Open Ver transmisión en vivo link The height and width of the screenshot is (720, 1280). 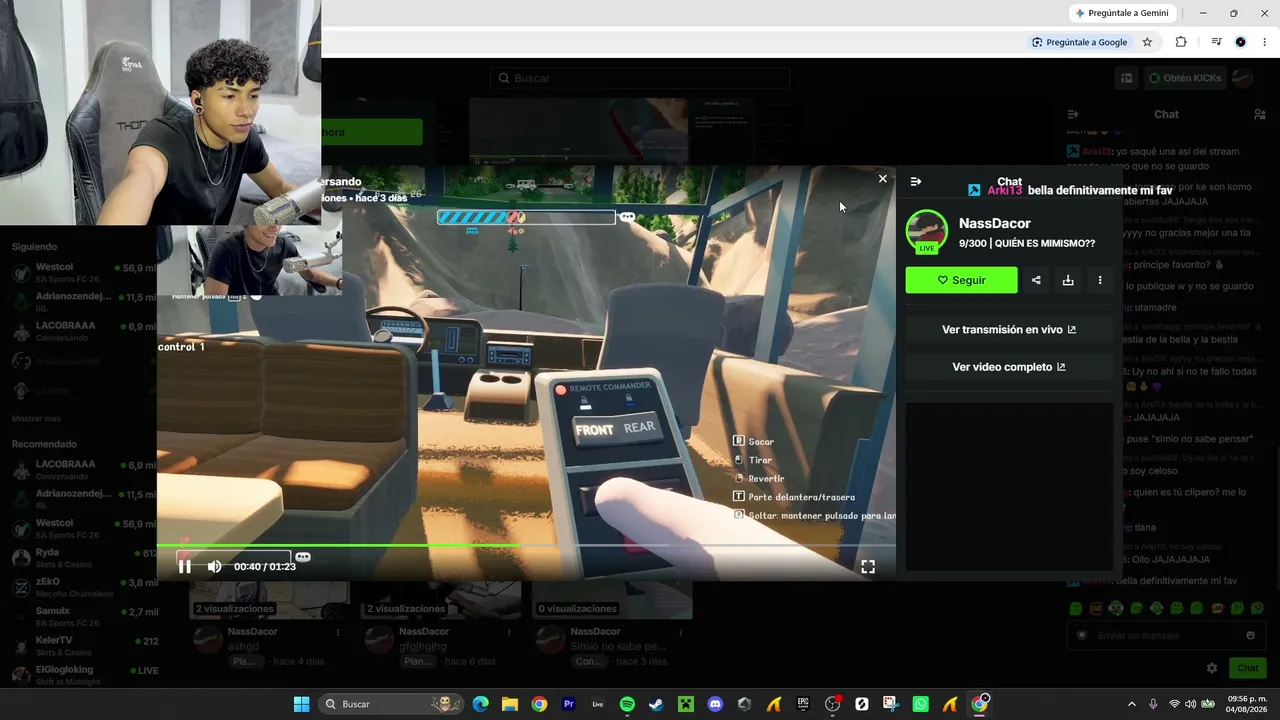click(1009, 329)
